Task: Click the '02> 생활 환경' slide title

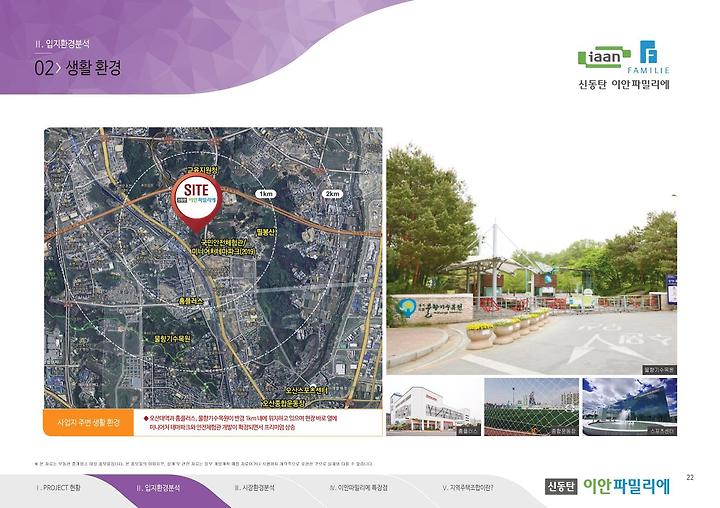Action: pyautogui.click(x=78, y=68)
